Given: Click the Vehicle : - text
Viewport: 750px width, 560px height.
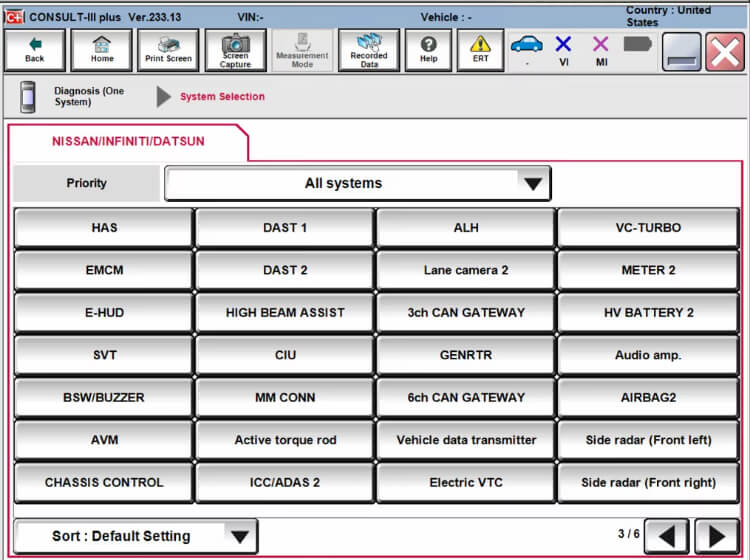Looking at the screenshot, I should pos(446,17).
